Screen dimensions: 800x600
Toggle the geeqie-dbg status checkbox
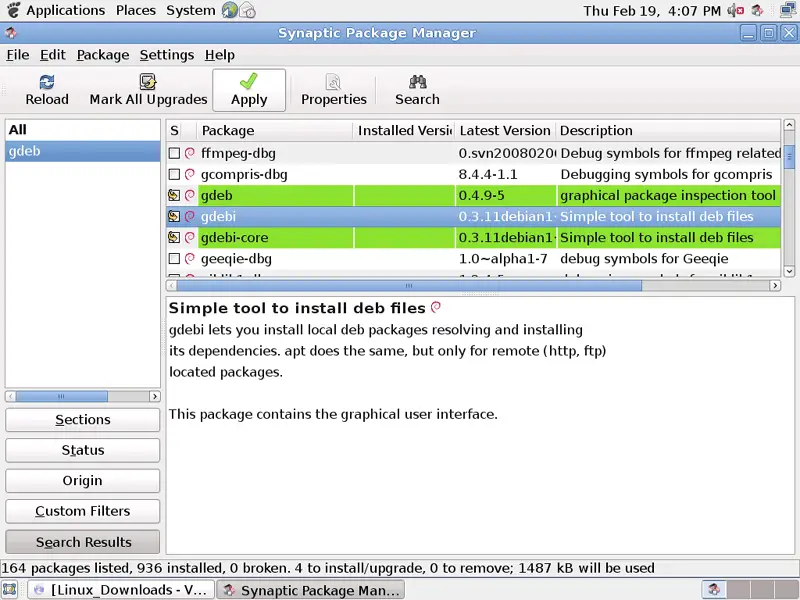174,259
